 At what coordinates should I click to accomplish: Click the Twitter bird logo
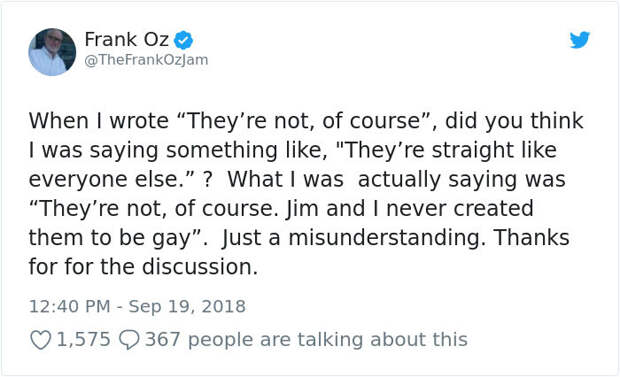click(x=580, y=40)
